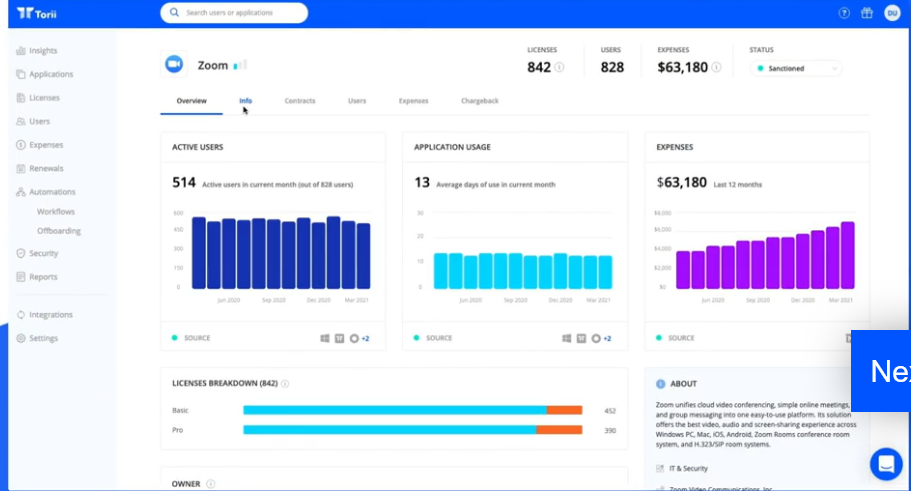Image resolution: width=911 pixels, height=491 pixels.
Task: Click the '390' Pro license count
Action: point(609,431)
